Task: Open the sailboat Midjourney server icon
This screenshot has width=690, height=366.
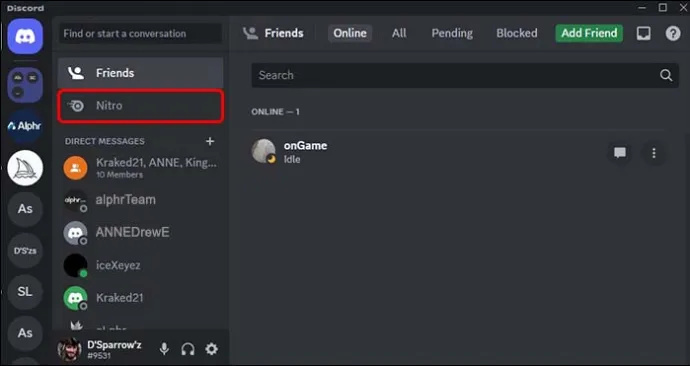Action: click(x=25, y=168)
